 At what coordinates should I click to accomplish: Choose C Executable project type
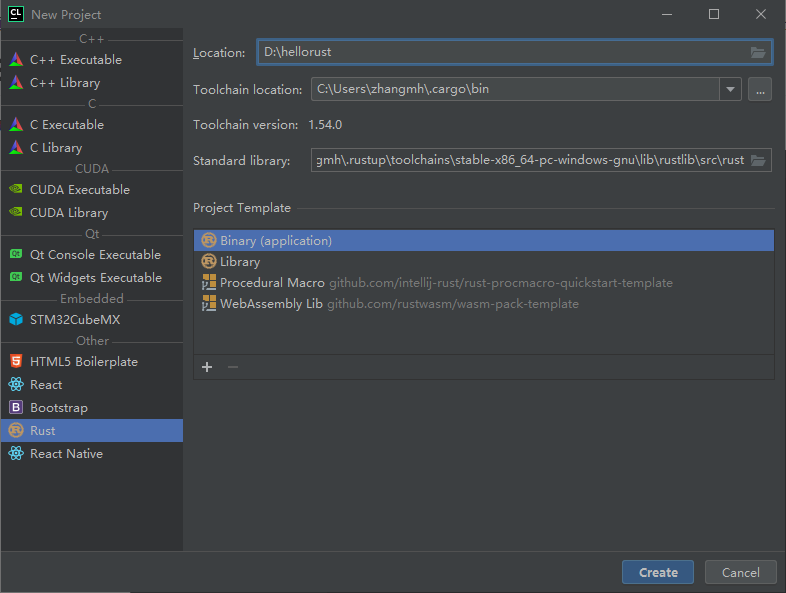(92, 124)
